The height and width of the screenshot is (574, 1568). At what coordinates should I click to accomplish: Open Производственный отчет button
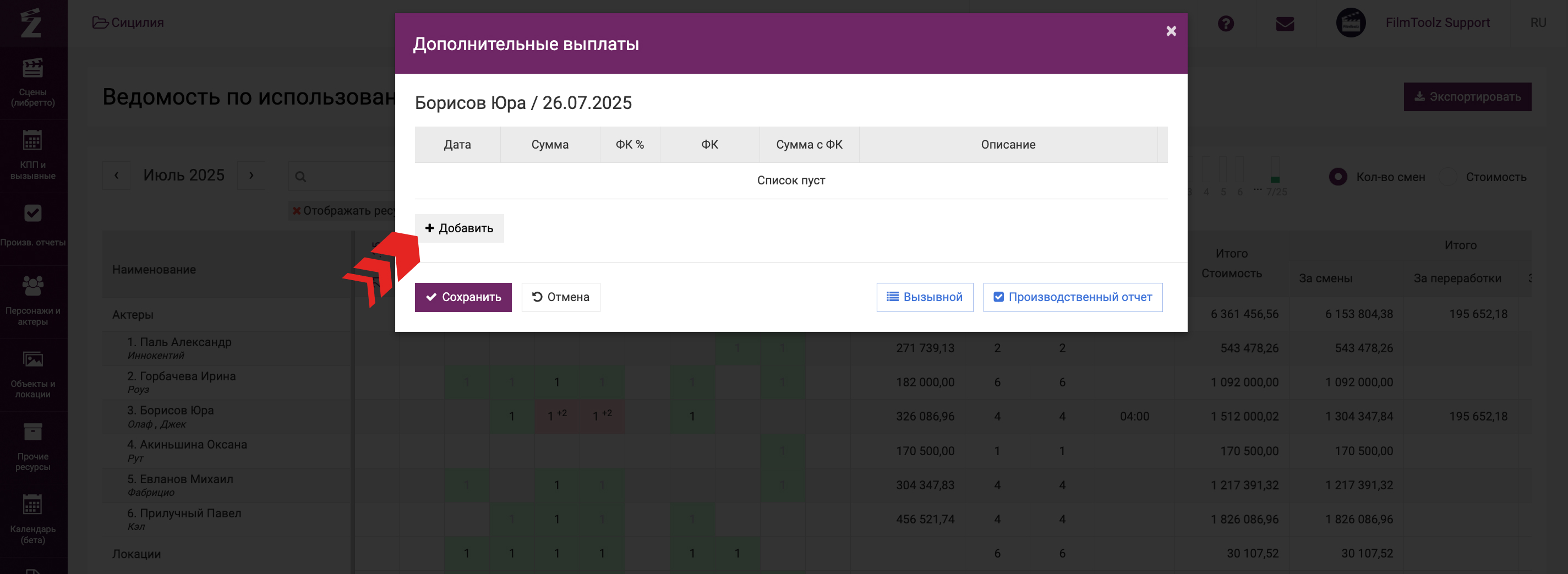point(1073,297)
